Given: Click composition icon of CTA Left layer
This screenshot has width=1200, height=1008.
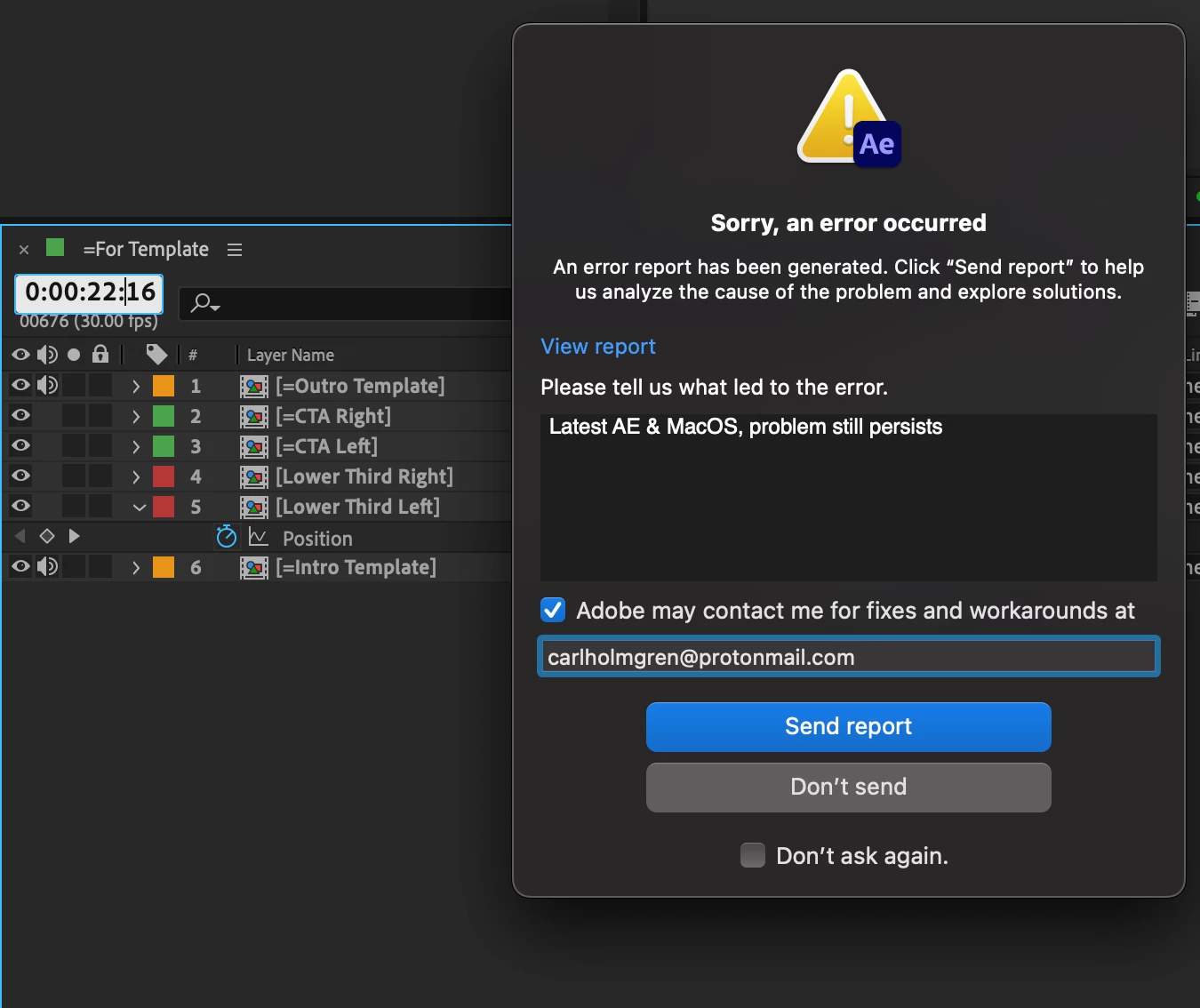Looking at the screenshot, I should tap(254, 446).
